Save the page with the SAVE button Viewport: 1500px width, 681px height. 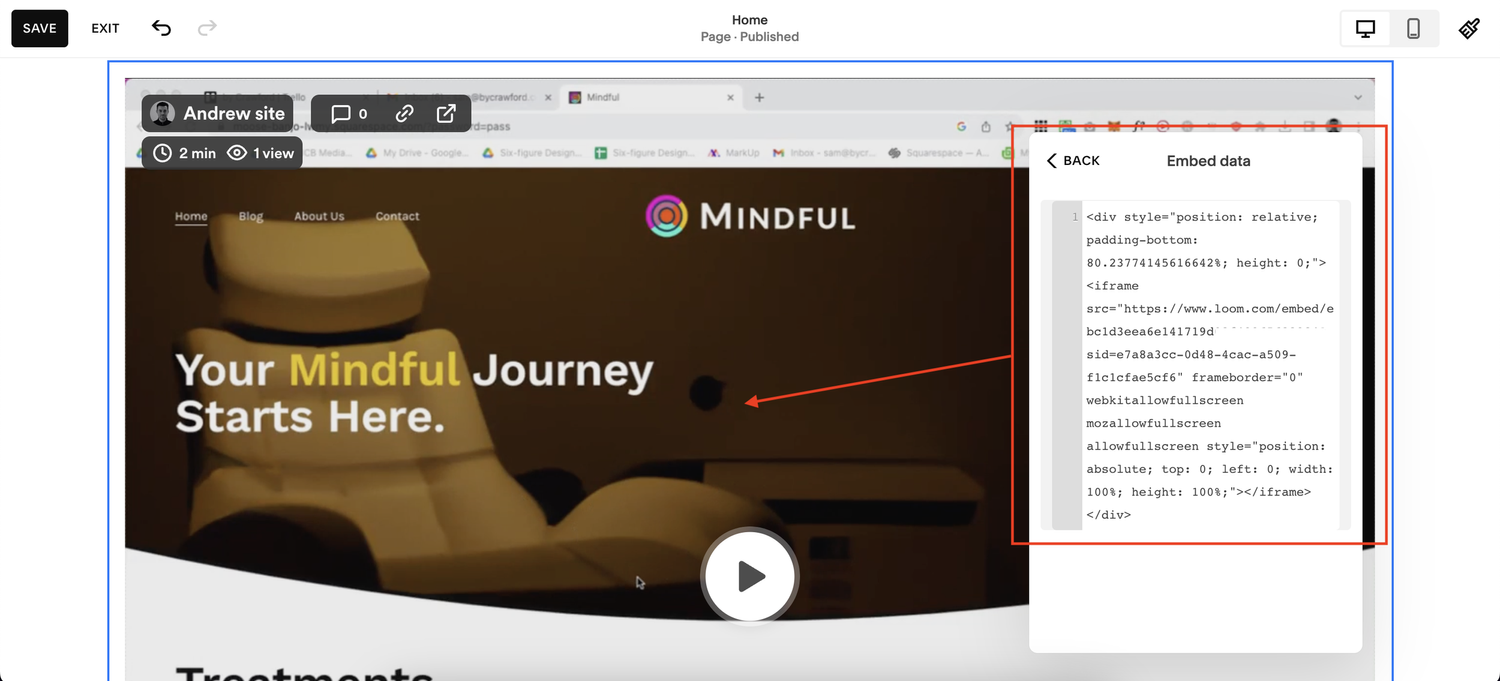[40, 28]
